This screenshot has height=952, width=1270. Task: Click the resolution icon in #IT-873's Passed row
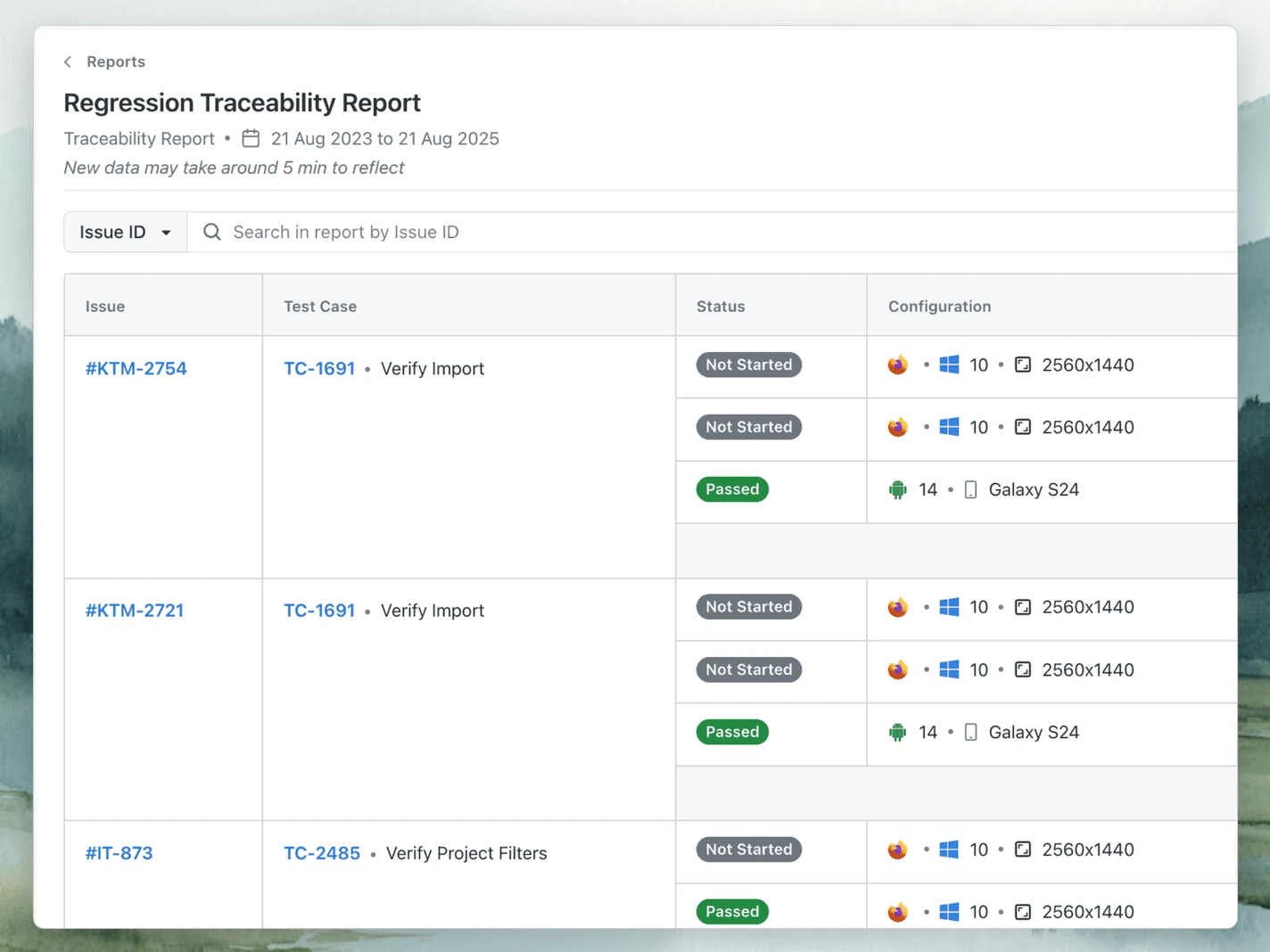pyautogui.click(x=1023, y=912)
